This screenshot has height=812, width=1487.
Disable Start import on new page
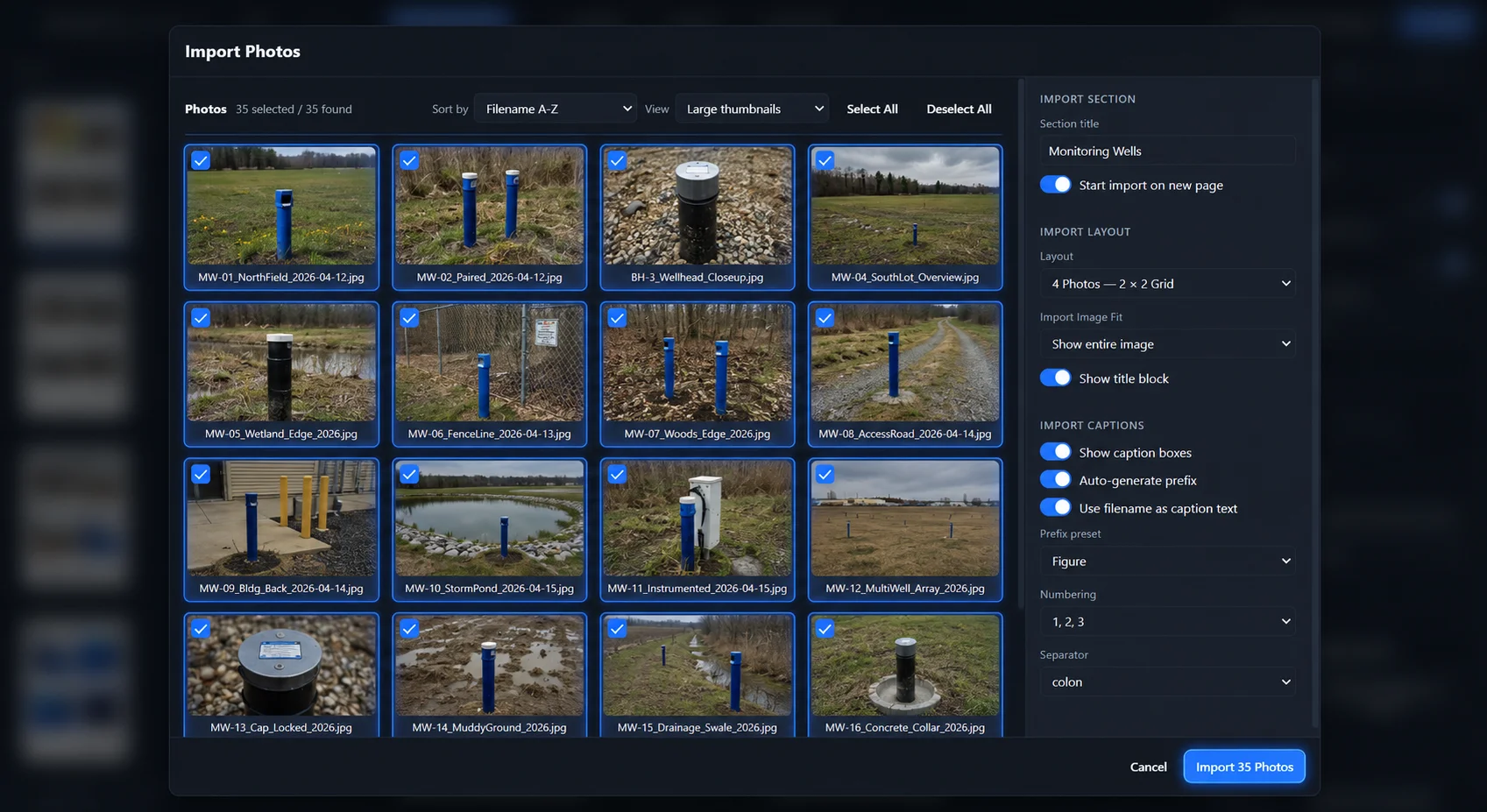pos(1055,185)
